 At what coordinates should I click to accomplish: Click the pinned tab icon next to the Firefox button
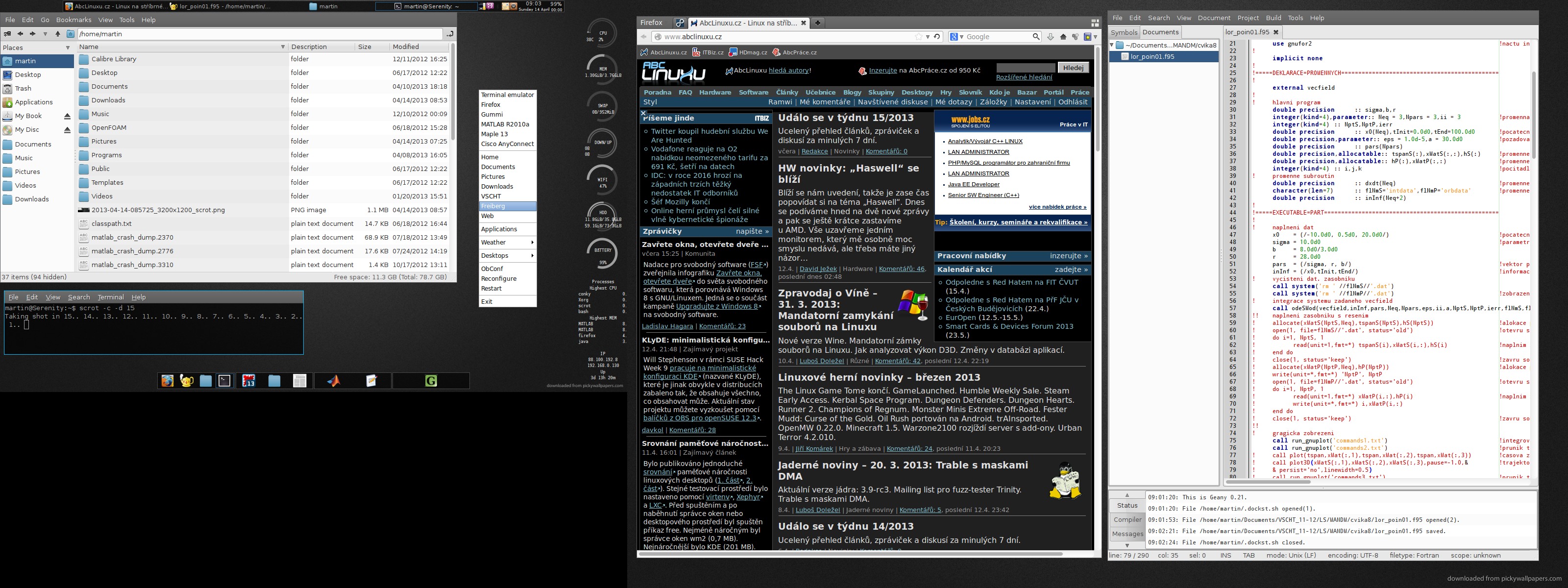680,23
